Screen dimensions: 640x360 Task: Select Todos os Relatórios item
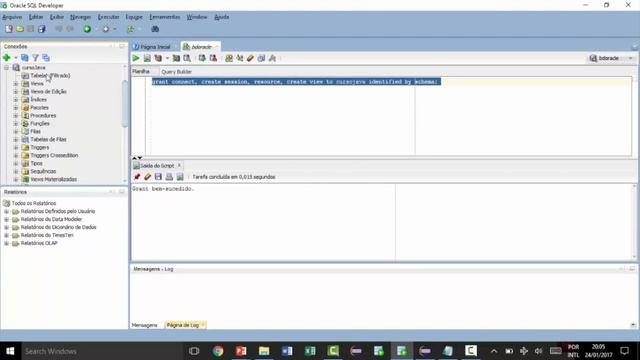coord(34,203)
